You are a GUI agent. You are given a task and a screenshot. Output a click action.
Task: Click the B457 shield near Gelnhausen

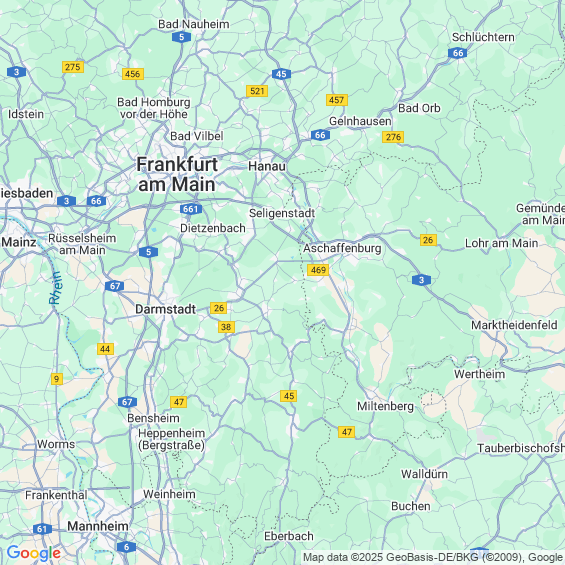pos(337,100)
